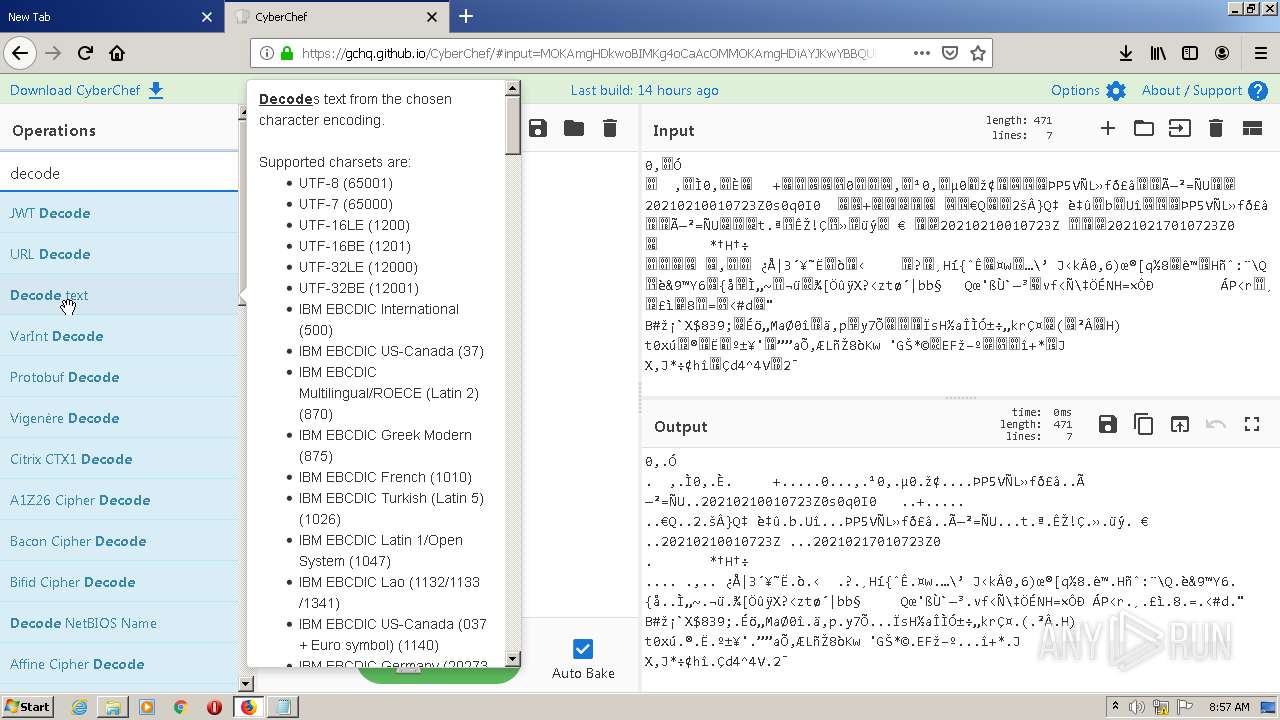
Task: Click down arrow of the popup scrollbar
Action: tap(513, 659)
